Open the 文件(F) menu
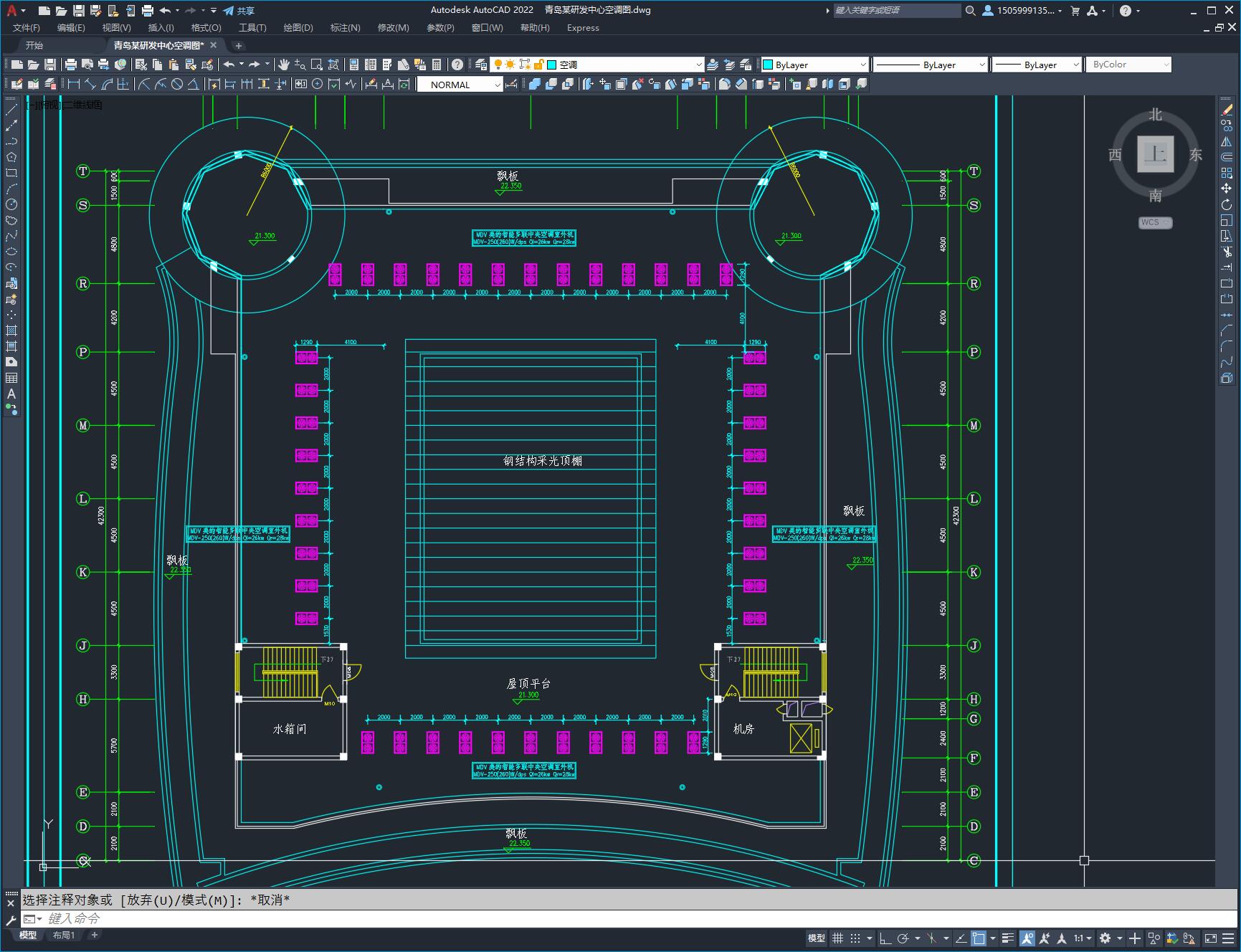Image resolution: width=1241 pixels, height=952 pixels. (x=27, y=28)
